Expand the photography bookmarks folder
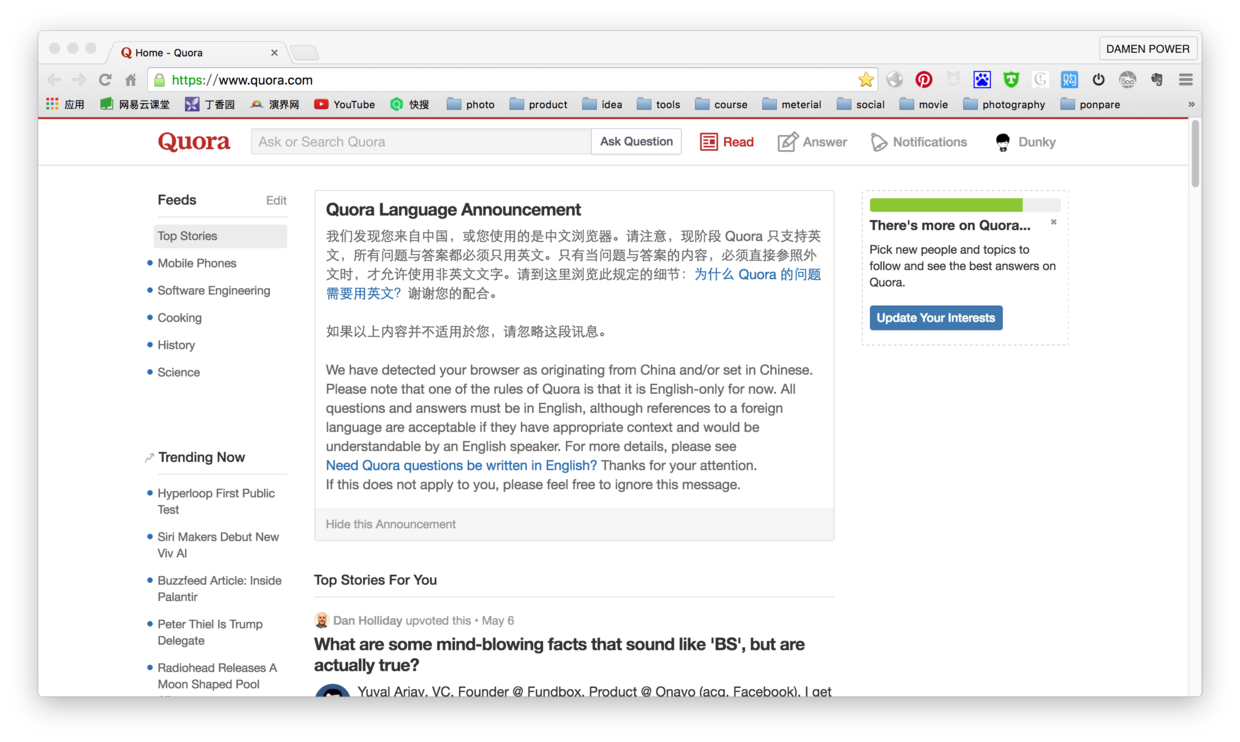This screenshot has height=742, width=1240. coord(1004,104)
